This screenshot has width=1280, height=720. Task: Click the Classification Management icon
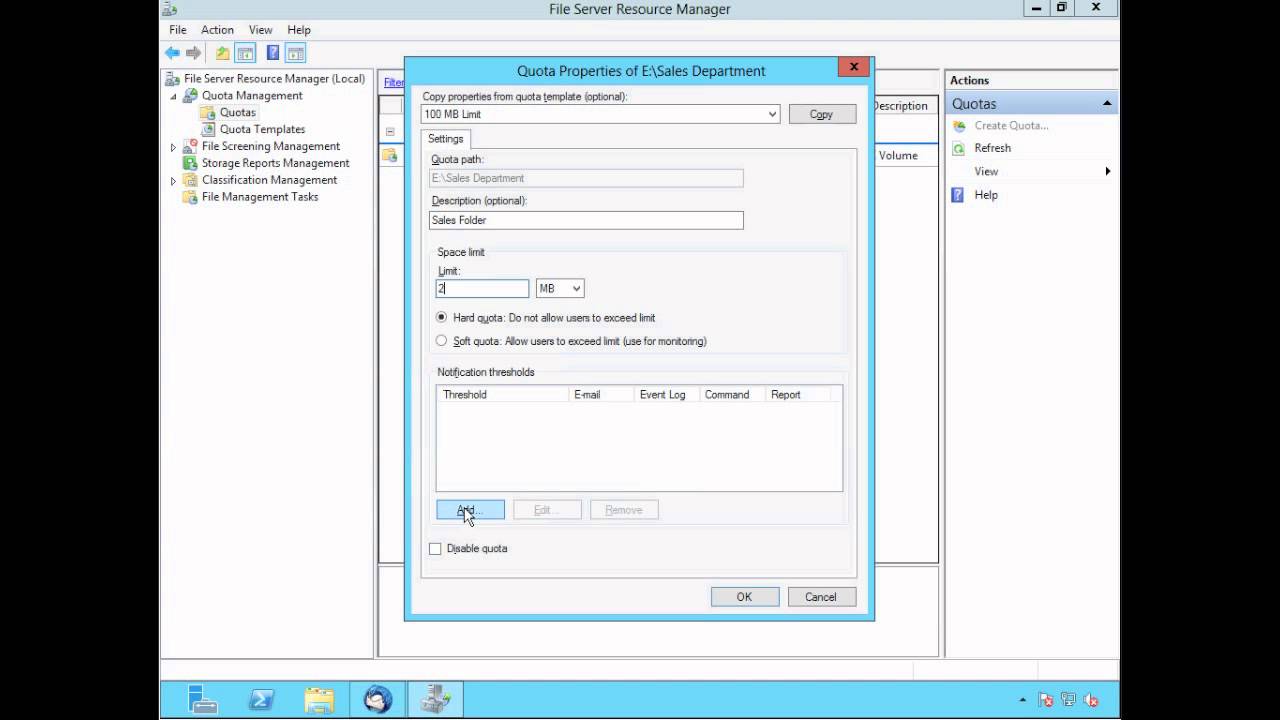[190, 180]
